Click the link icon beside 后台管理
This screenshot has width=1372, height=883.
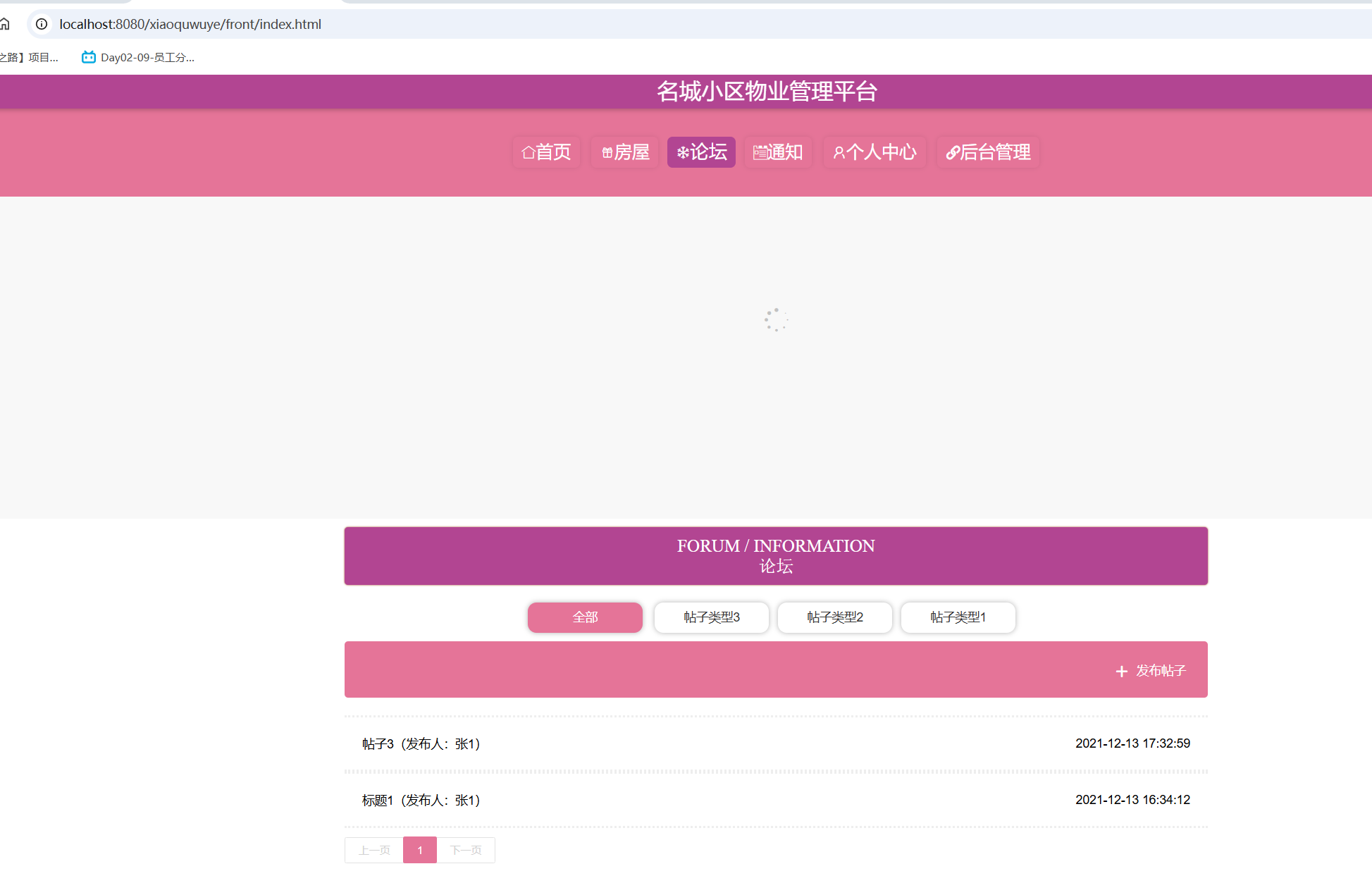(953, 152)
